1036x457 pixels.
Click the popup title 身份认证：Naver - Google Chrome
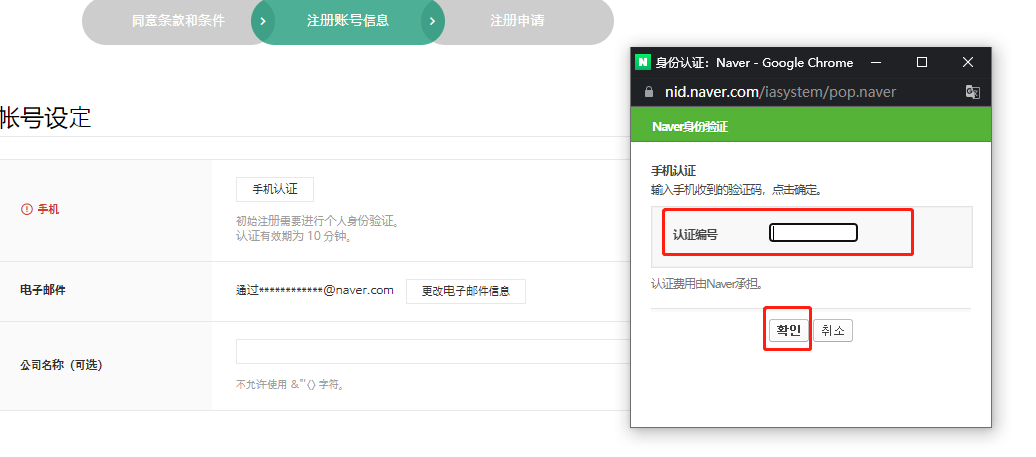(x=755, y=63)
